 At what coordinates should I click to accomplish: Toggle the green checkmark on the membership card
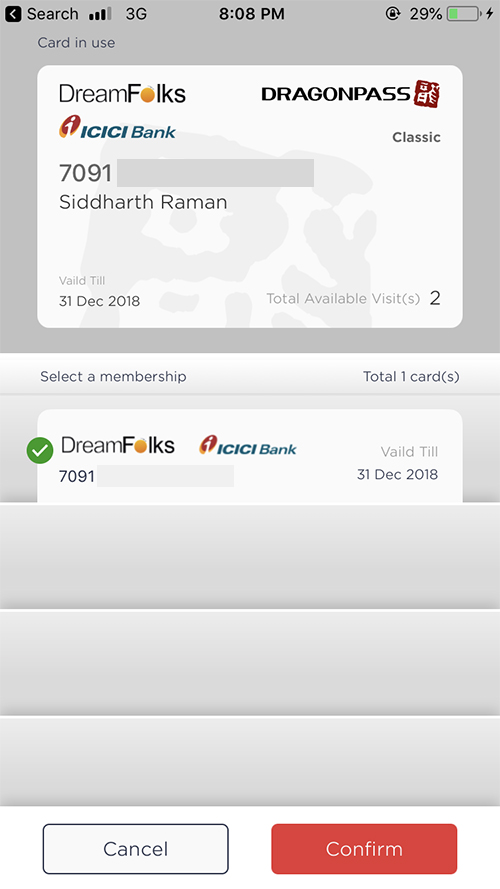[x=40, y=451]
